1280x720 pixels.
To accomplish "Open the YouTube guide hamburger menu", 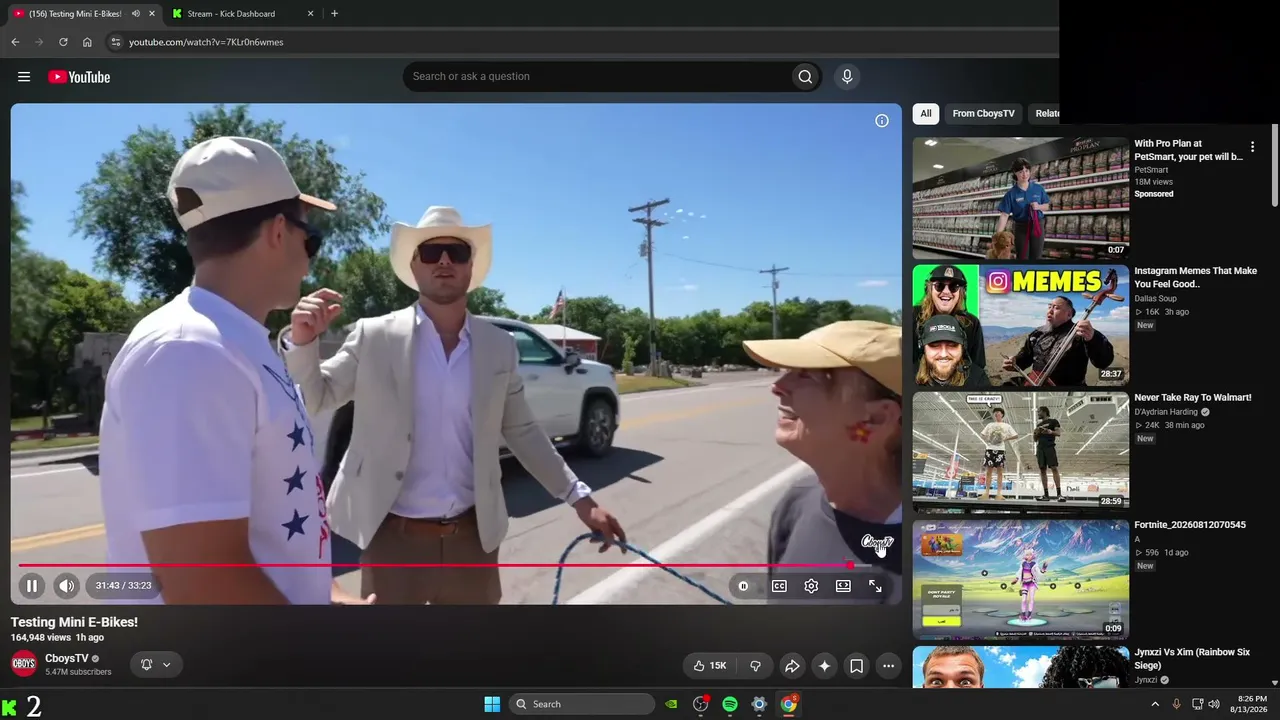I will pos(24,77).
